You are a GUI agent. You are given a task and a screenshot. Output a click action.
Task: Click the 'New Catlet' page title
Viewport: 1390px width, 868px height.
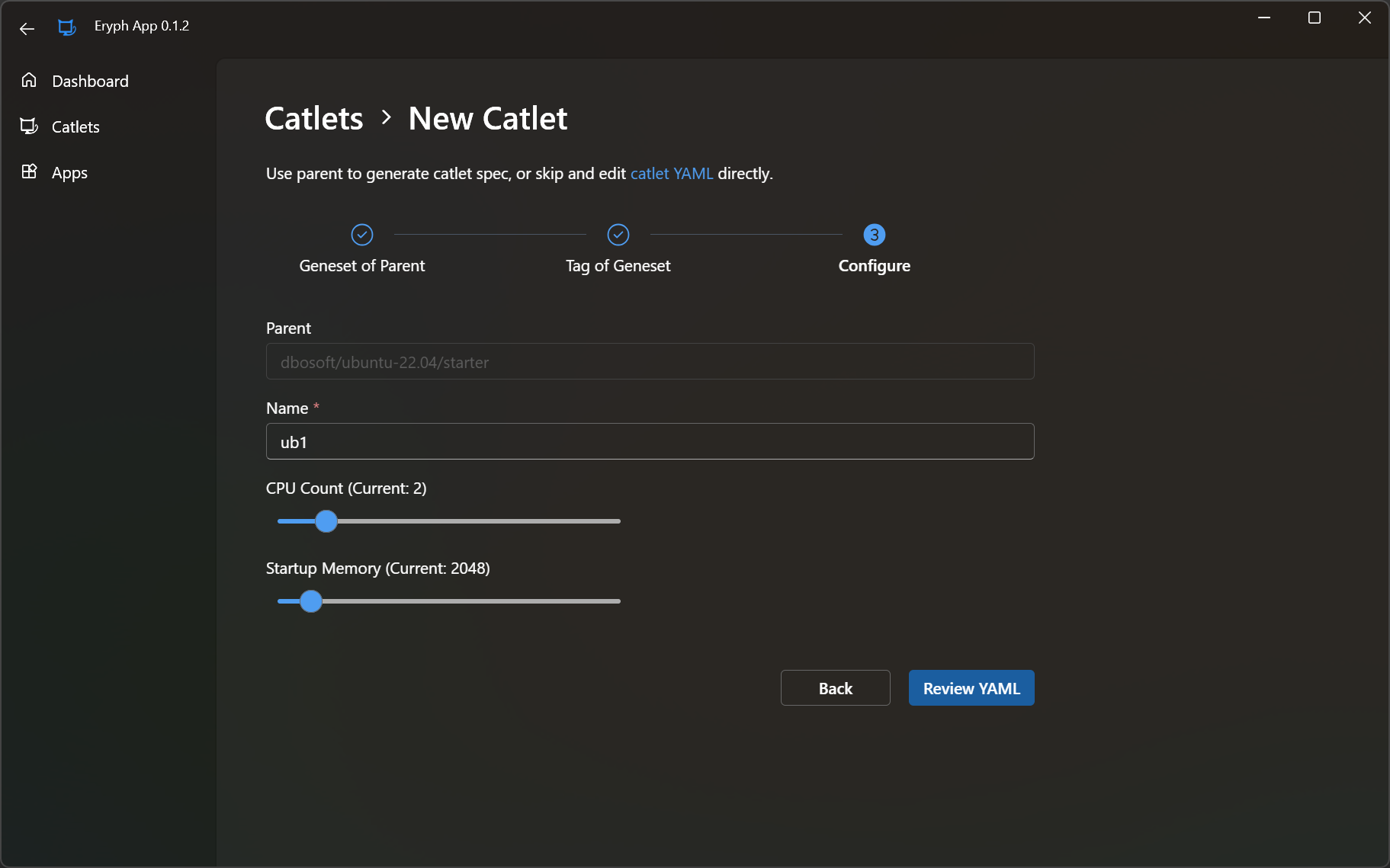point(488,118)
